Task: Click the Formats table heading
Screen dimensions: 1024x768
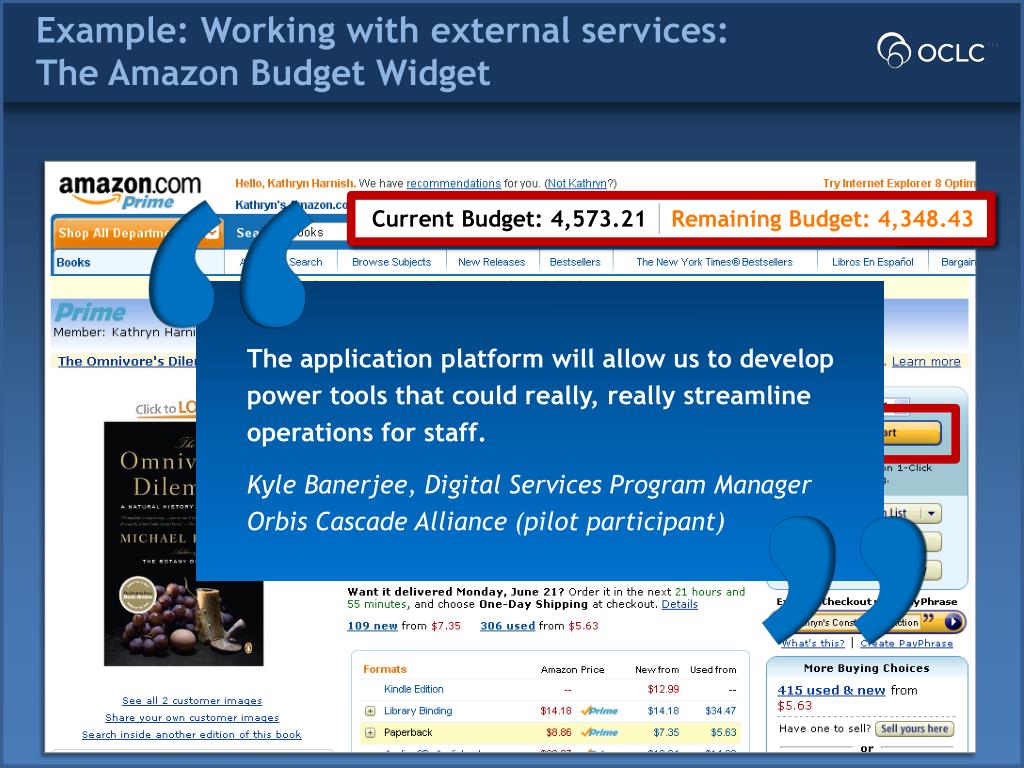Action: pyautogui.click(x=385, y=669)
